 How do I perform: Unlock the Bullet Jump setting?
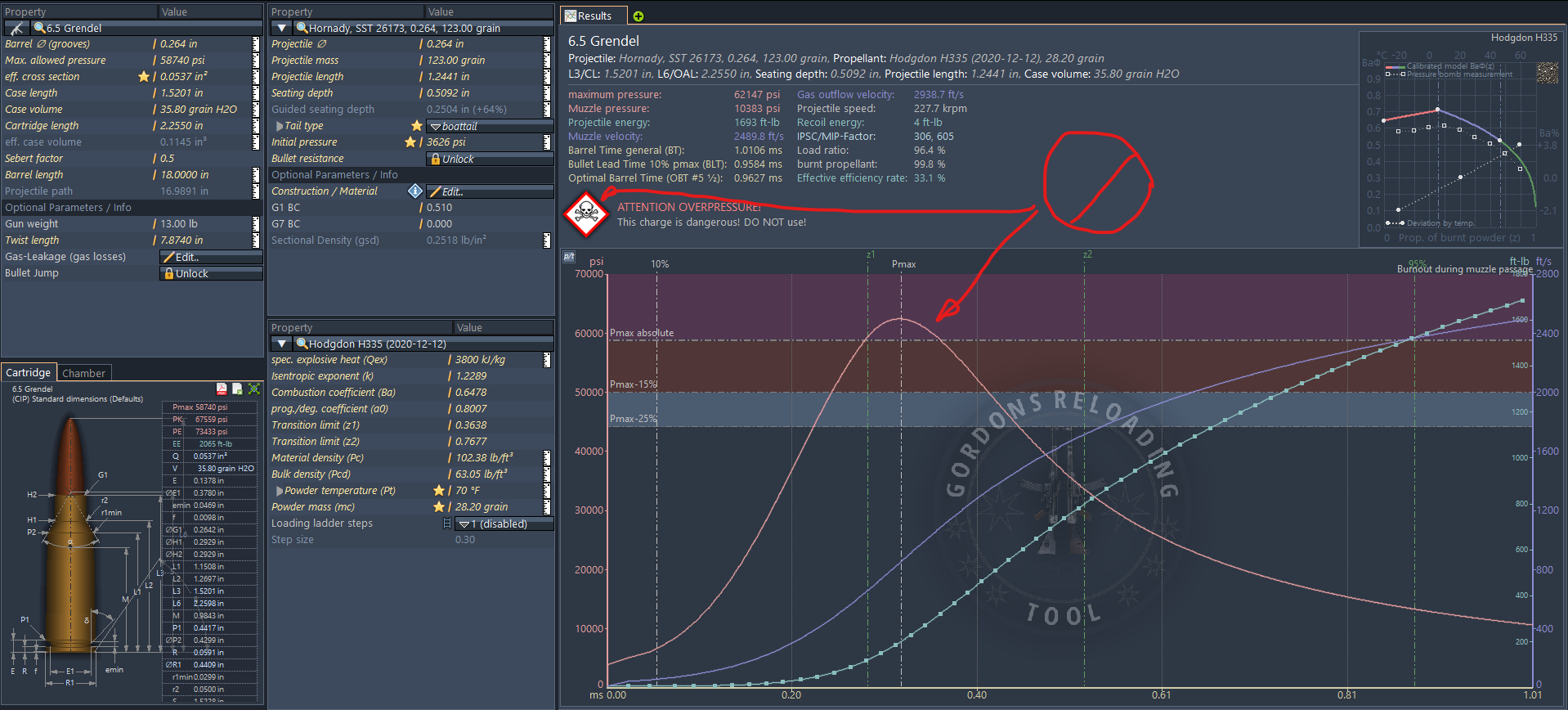point(211,273)
